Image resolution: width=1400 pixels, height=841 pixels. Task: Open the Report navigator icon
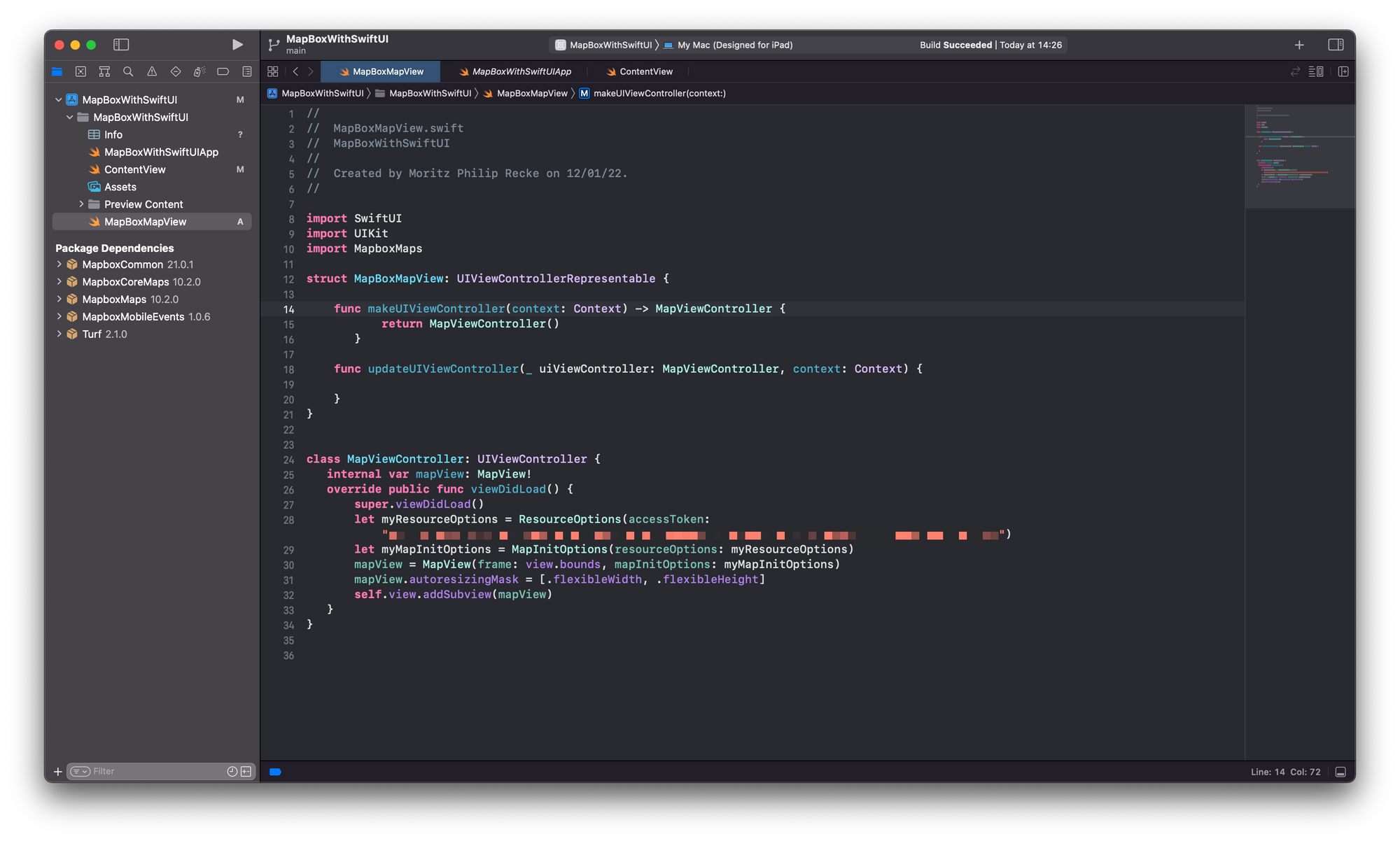[247, 71]
